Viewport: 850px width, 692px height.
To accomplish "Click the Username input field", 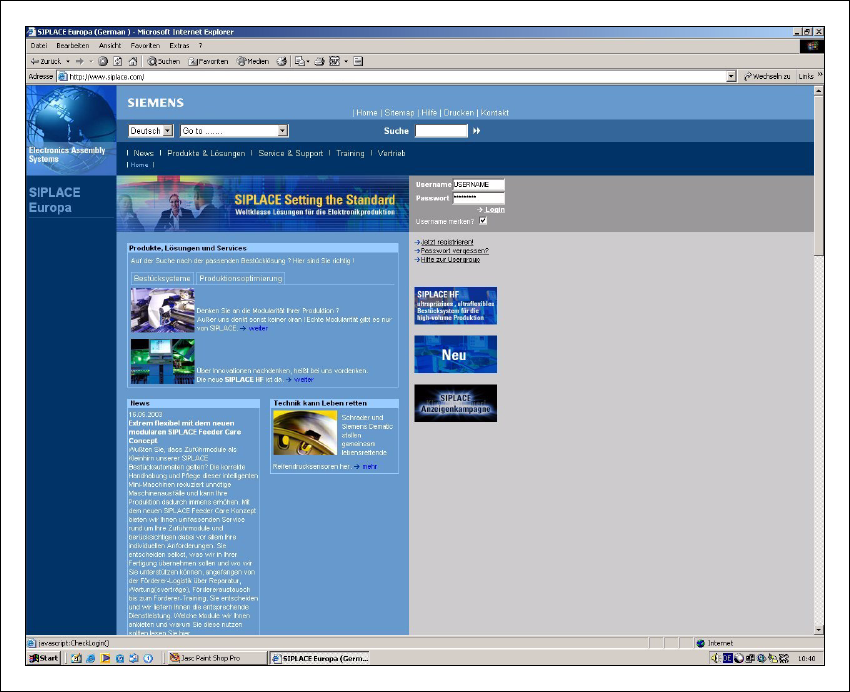I will point(478,184).
